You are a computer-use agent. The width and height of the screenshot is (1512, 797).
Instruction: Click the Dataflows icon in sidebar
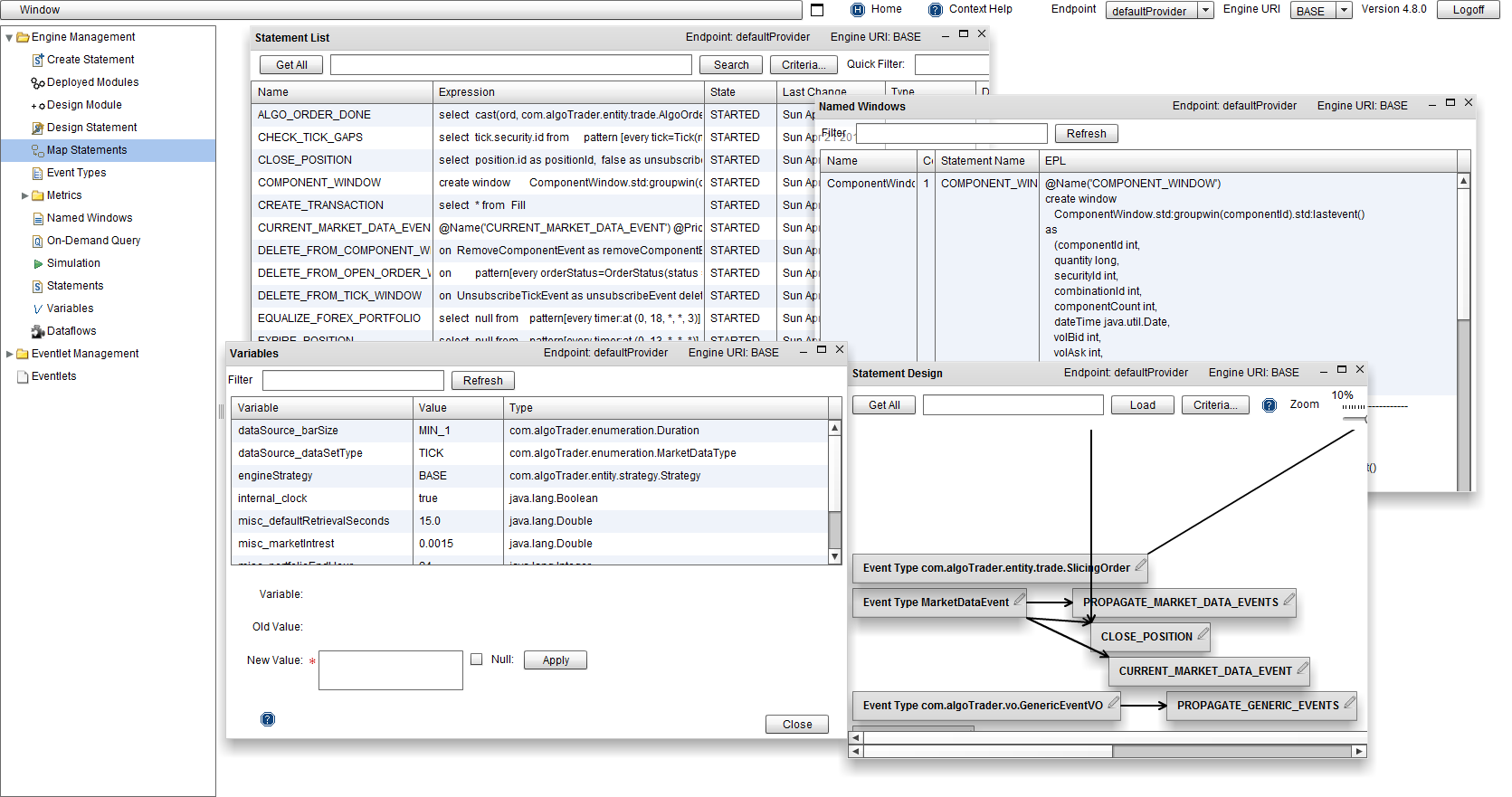point(38,332)
